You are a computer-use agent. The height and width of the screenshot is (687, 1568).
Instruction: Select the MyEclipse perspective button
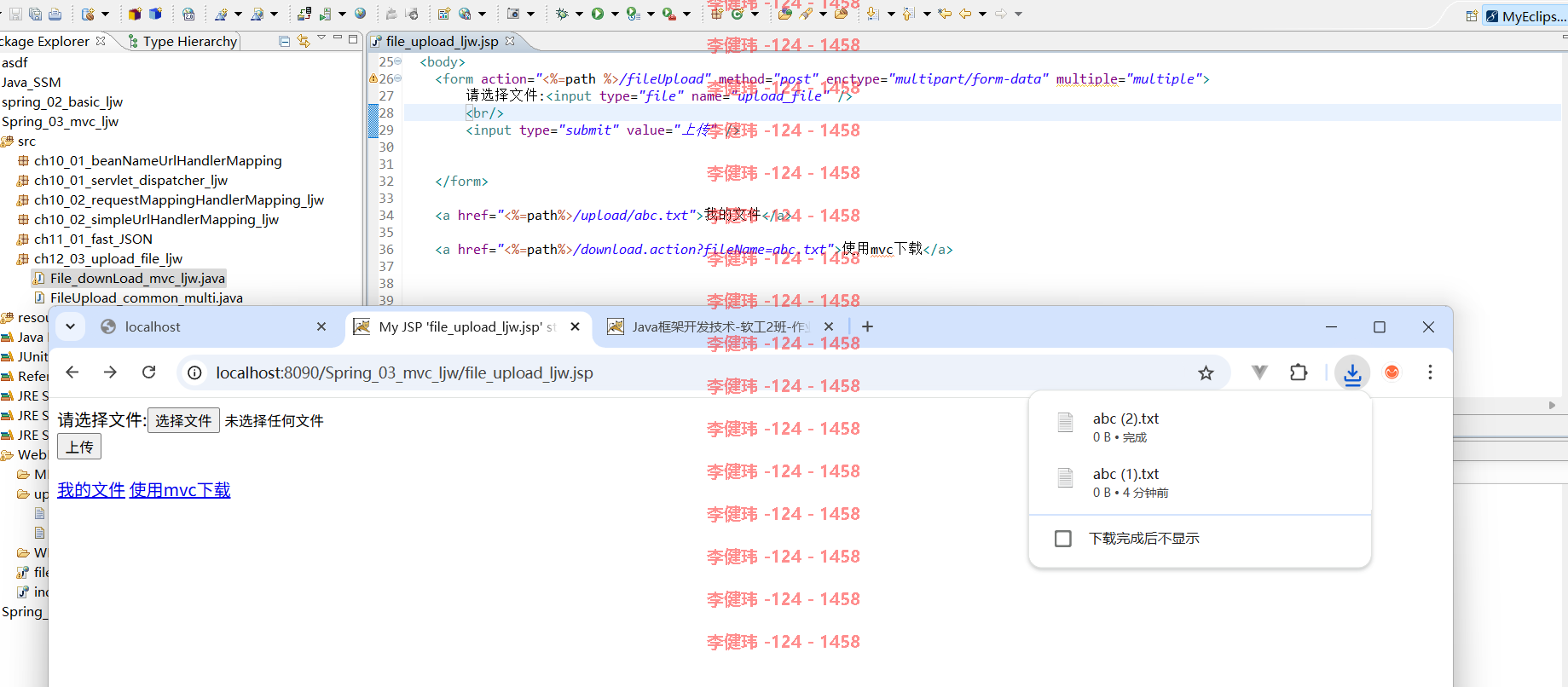pyautogui.click(x=1525, y=16)
